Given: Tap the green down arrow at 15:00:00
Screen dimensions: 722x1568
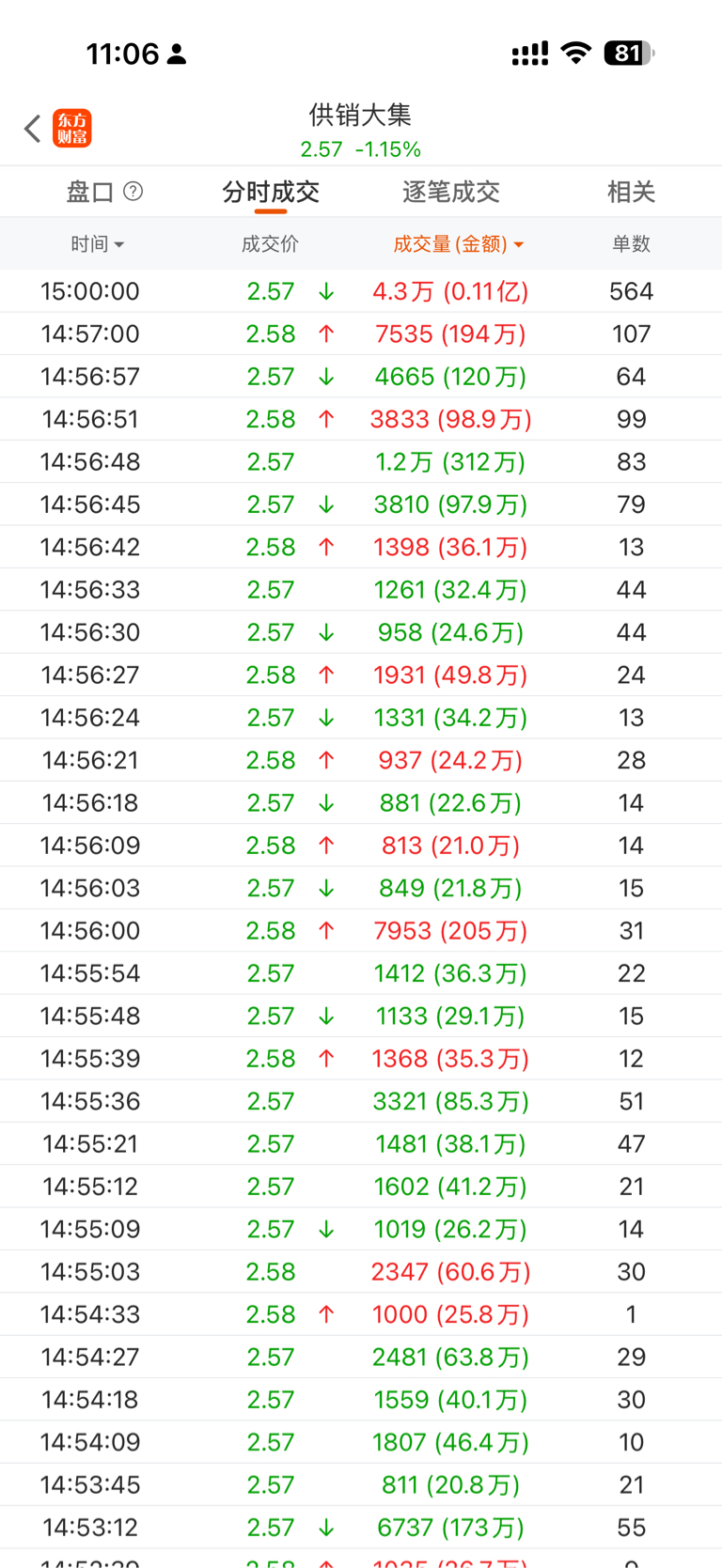Looking at the screenshot, I should 326,291.
